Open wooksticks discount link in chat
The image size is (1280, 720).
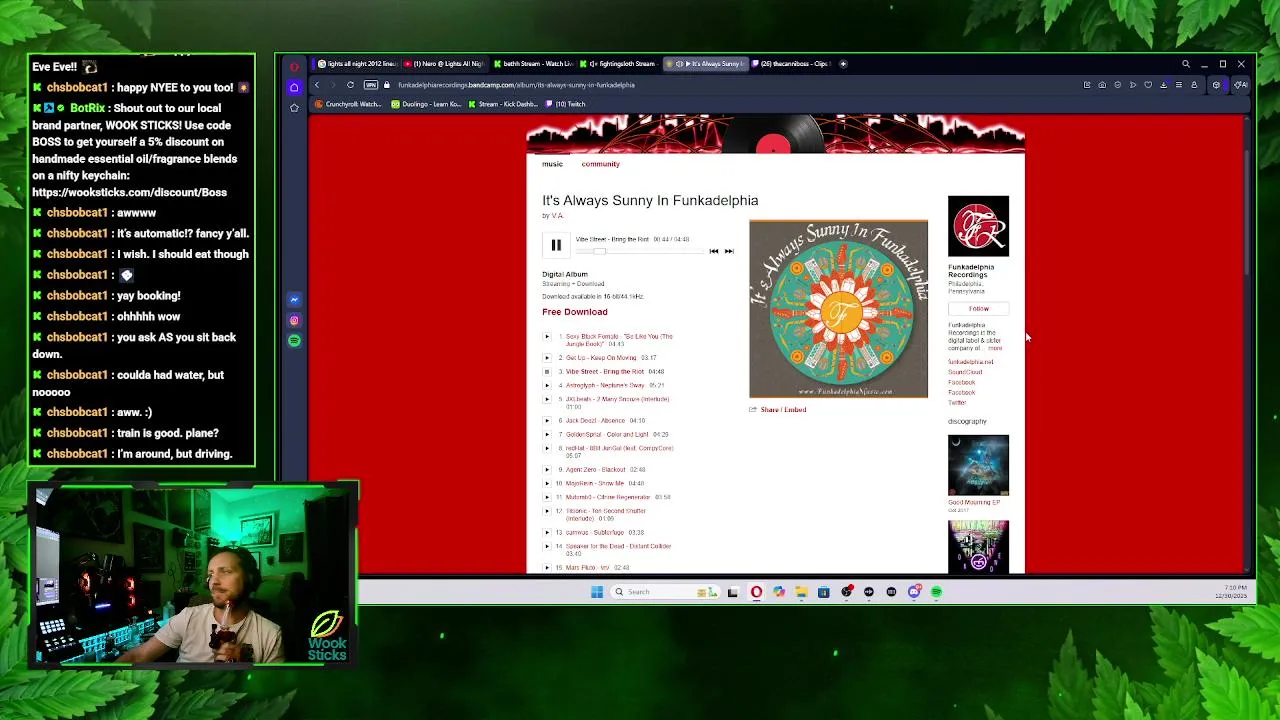(129, 192)
